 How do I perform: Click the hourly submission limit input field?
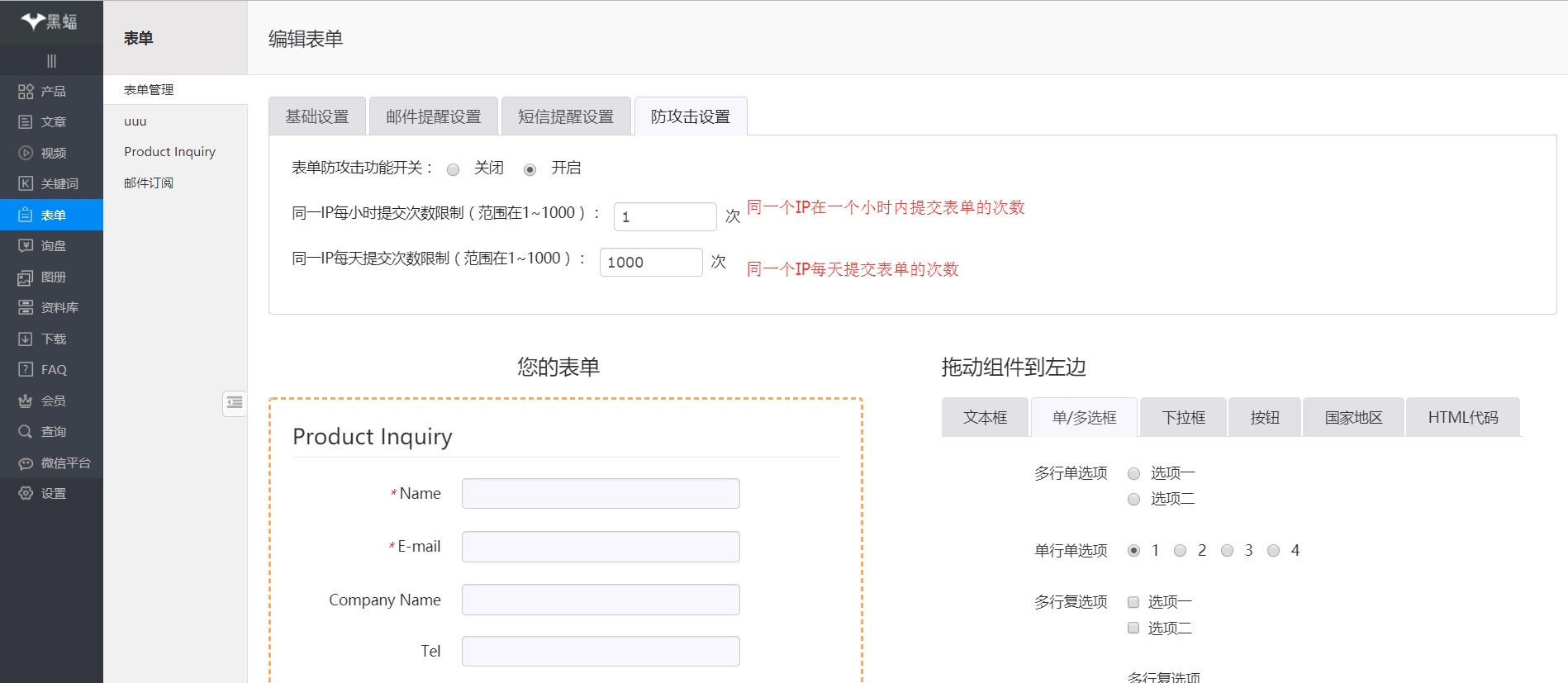click(x=665, y=216)
